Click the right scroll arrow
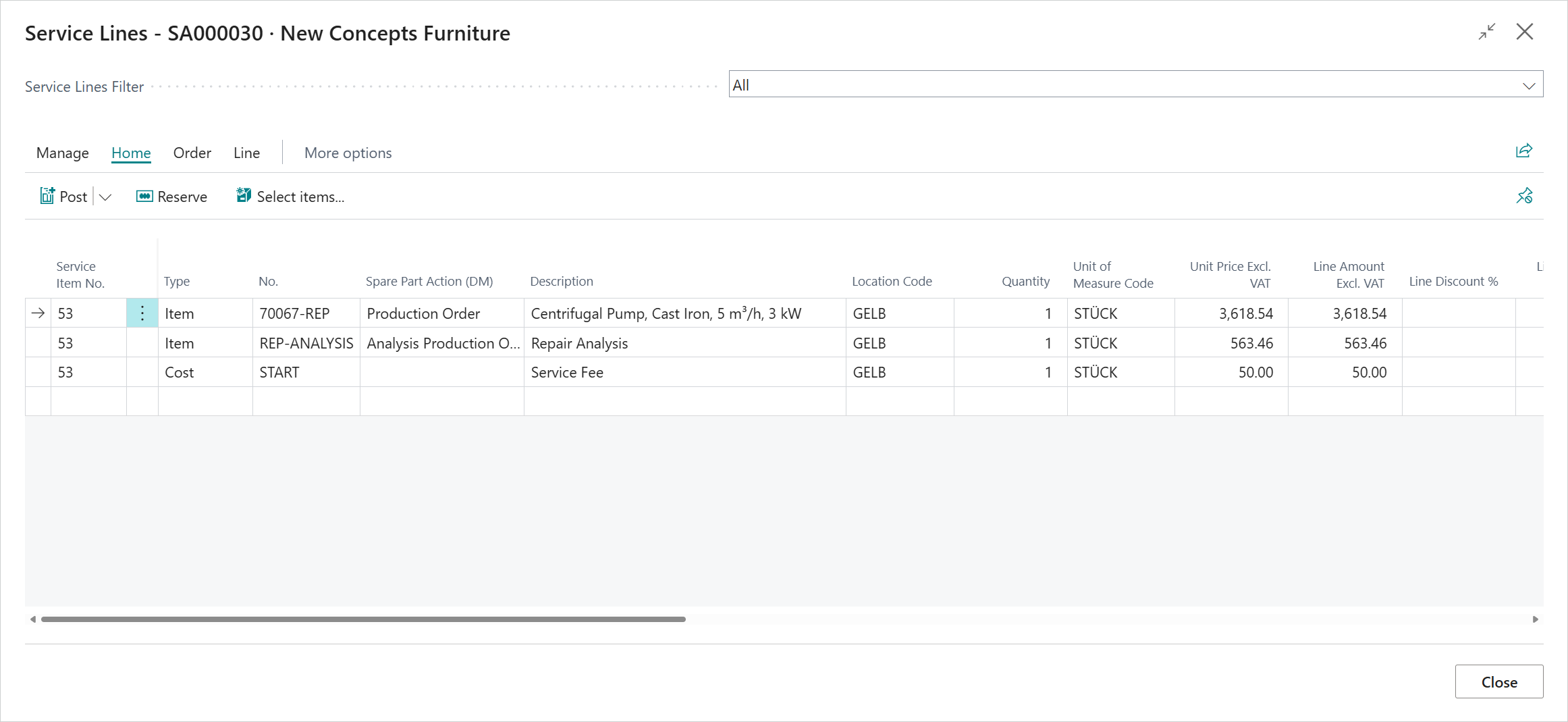 coord(1535,619)
